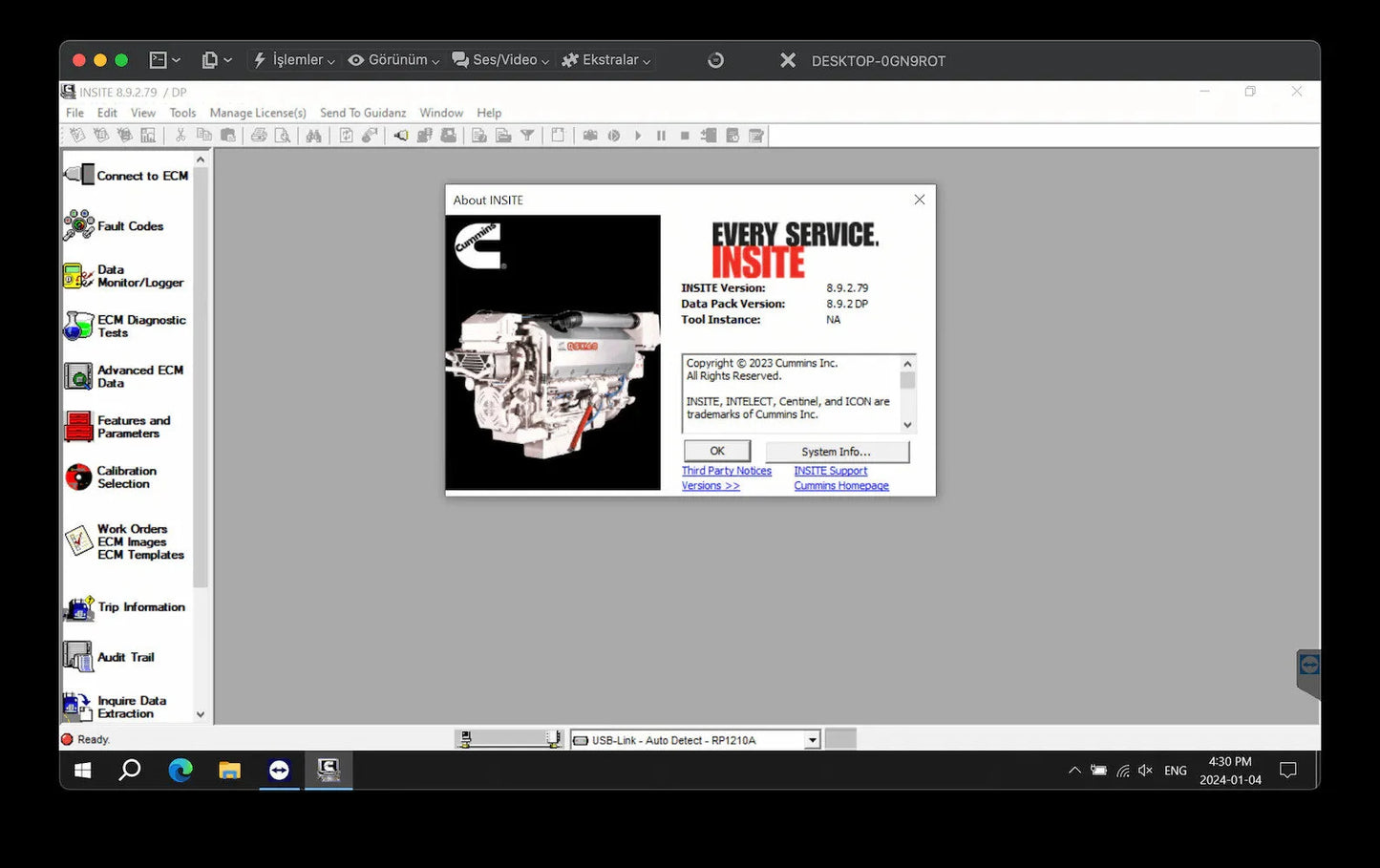1380x868 pixels.
Task: Open Features and Parameters
Action: [x=117, y=426]
